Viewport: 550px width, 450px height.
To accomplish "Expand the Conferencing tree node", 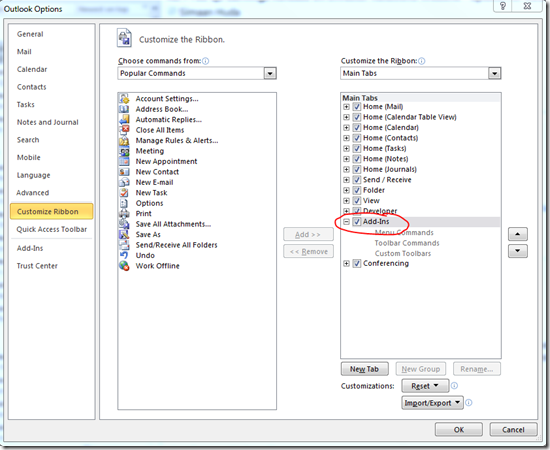I will tap(346, 263).
